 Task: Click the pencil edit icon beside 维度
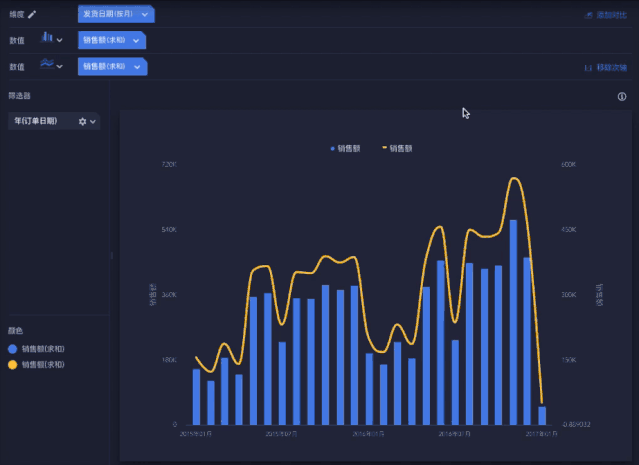32,15
